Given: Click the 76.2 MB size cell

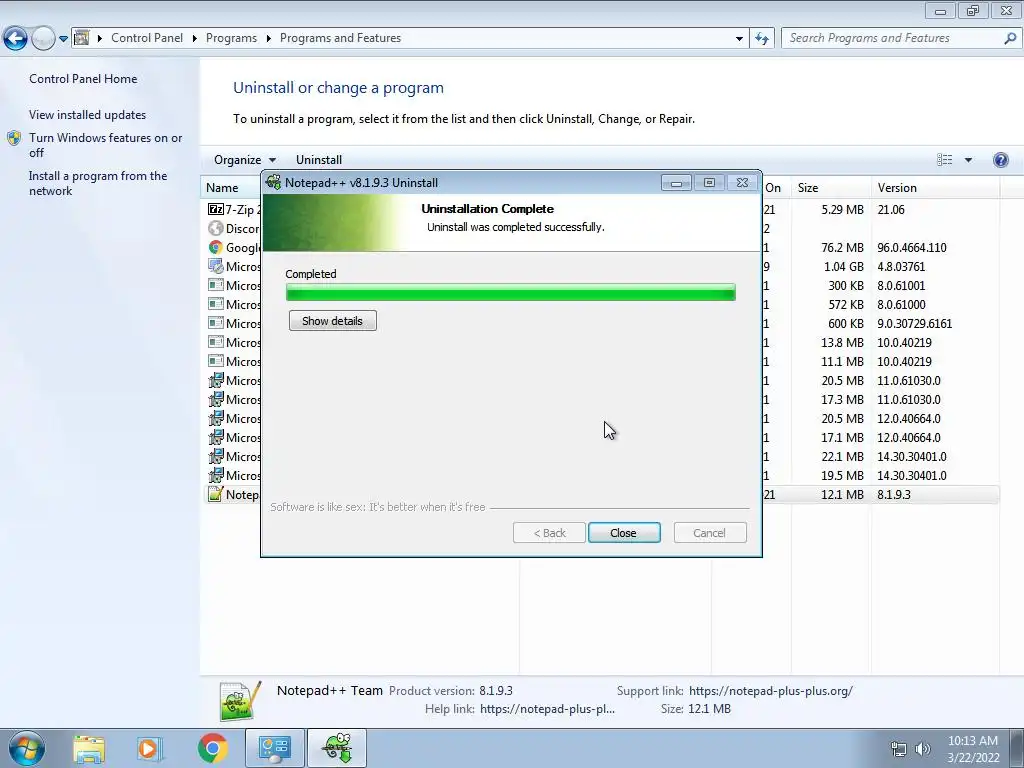Looking at the screenshot, I should point(842,248).
